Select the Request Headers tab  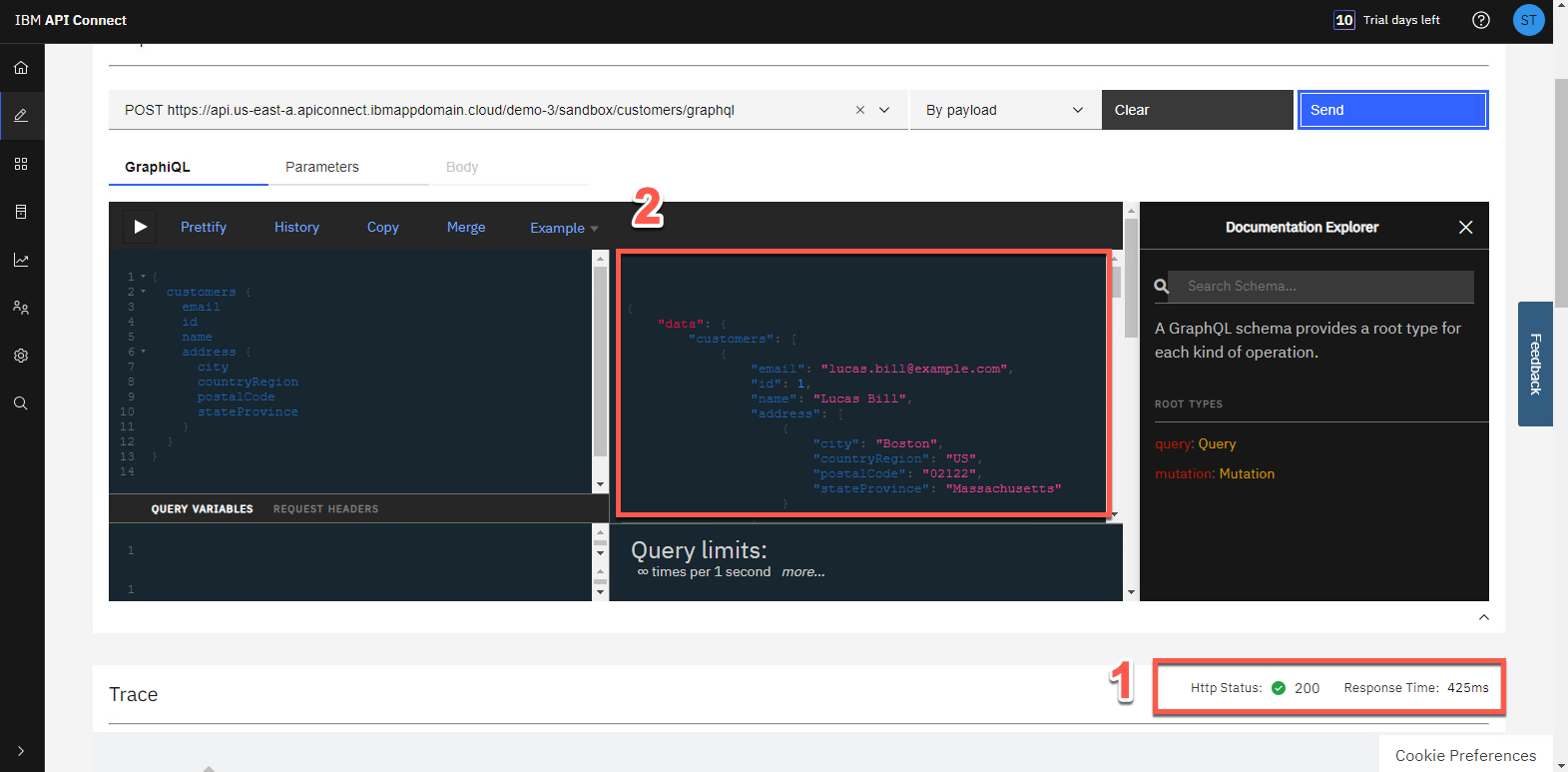point(325,509)
